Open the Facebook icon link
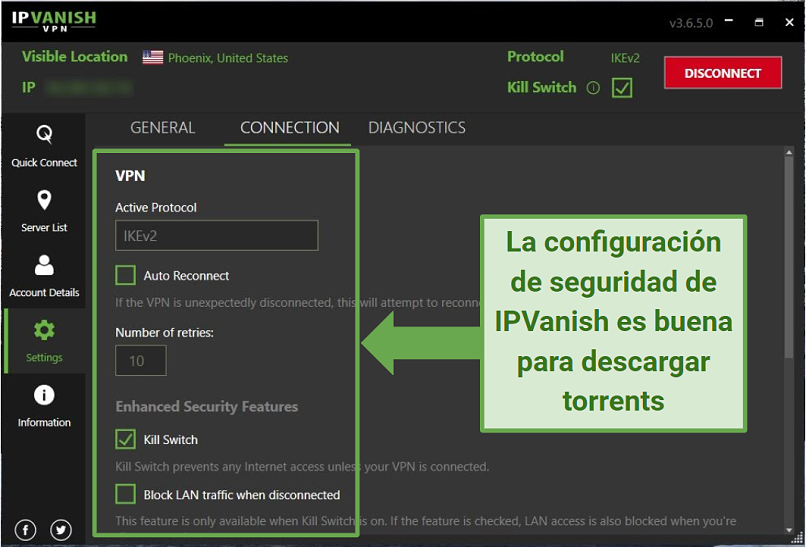The height and width of the screenshot is (547, 806). click(x=25, y=530)
